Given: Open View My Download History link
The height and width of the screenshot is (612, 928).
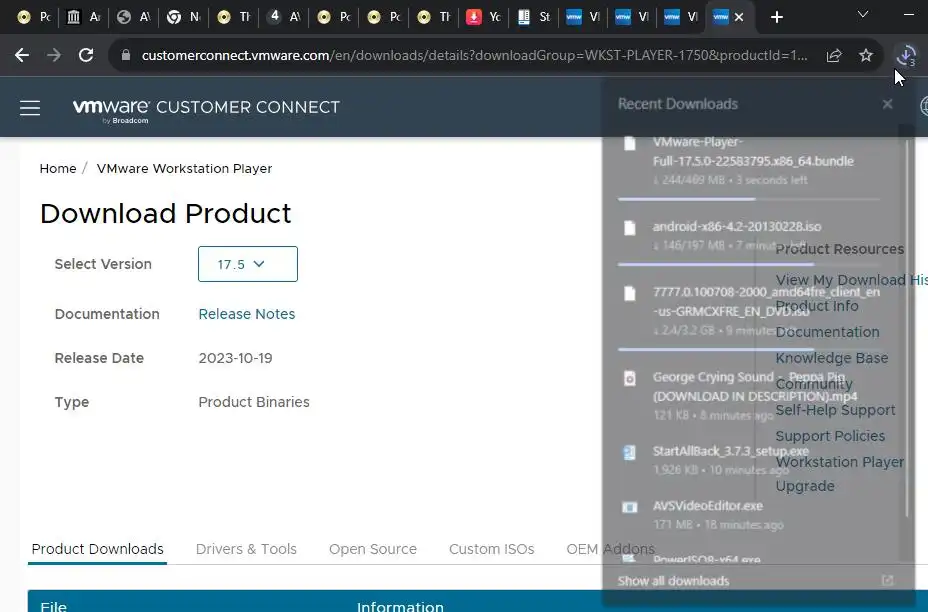Looking at the screenshot, I should (x=851, y=280).
